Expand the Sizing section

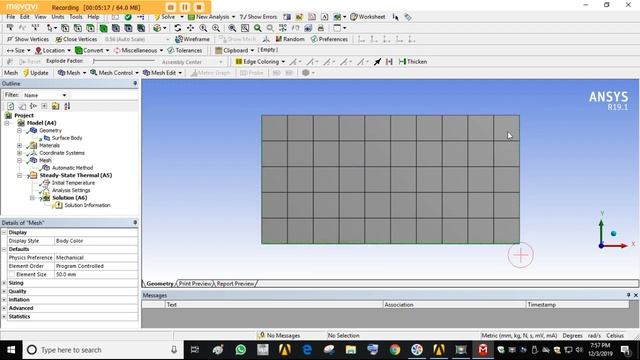click(4, 283)
